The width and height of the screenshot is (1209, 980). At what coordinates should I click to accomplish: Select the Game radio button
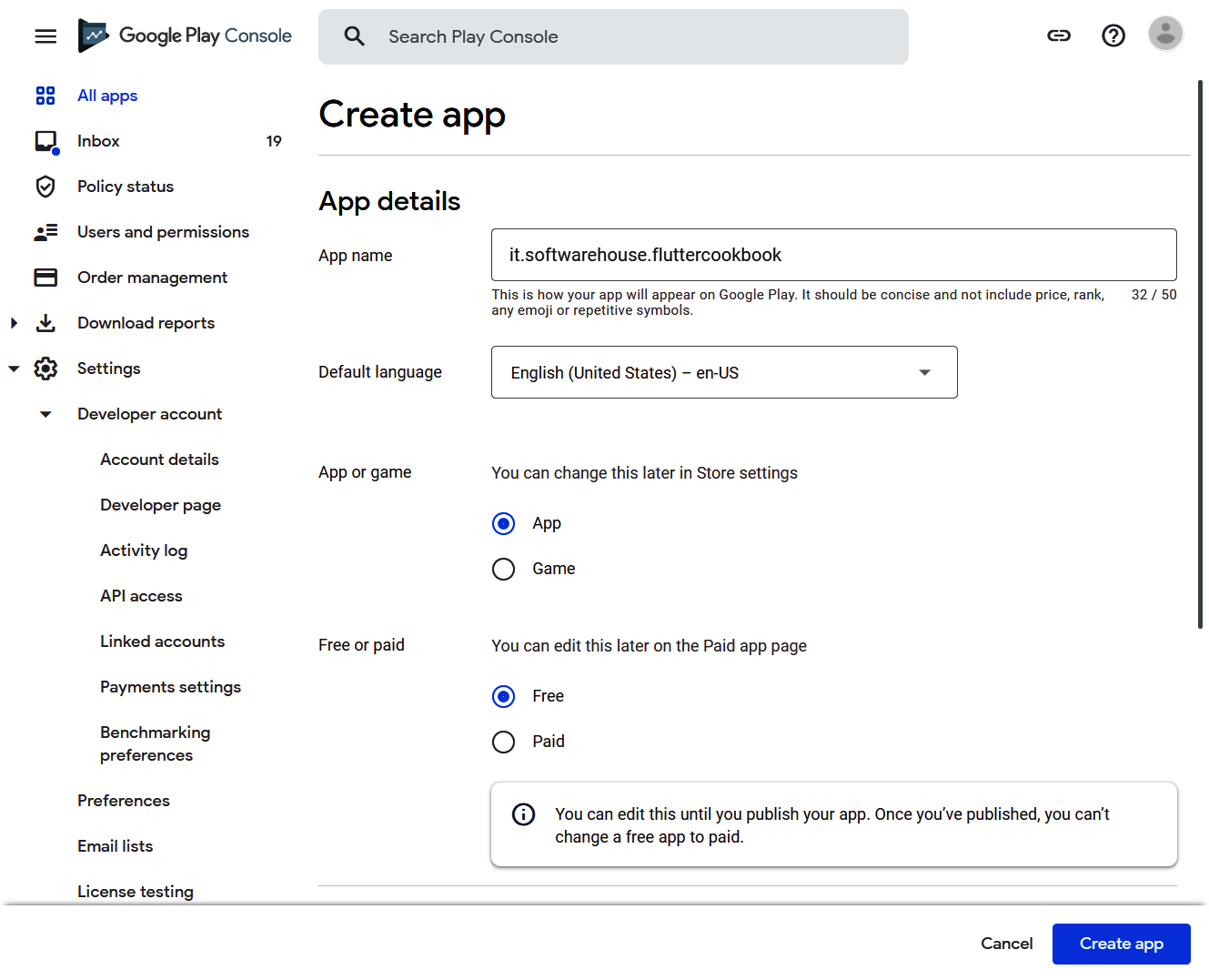click(503, 569)
